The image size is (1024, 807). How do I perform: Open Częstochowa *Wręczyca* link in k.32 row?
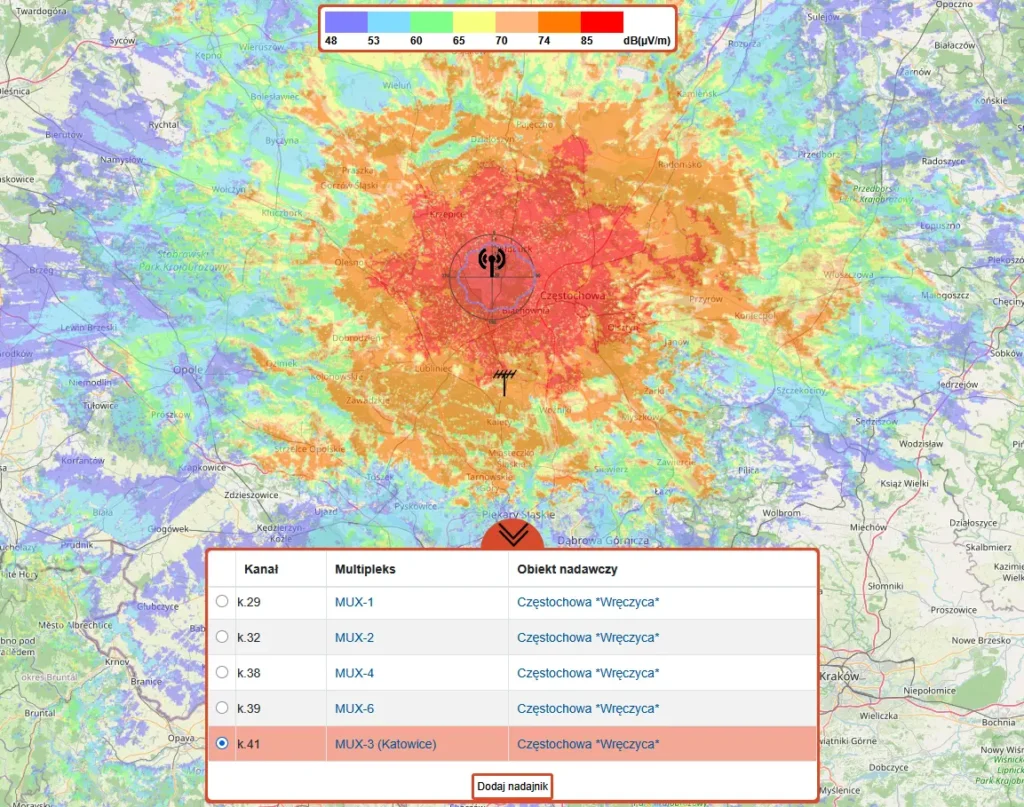(588, 637)
